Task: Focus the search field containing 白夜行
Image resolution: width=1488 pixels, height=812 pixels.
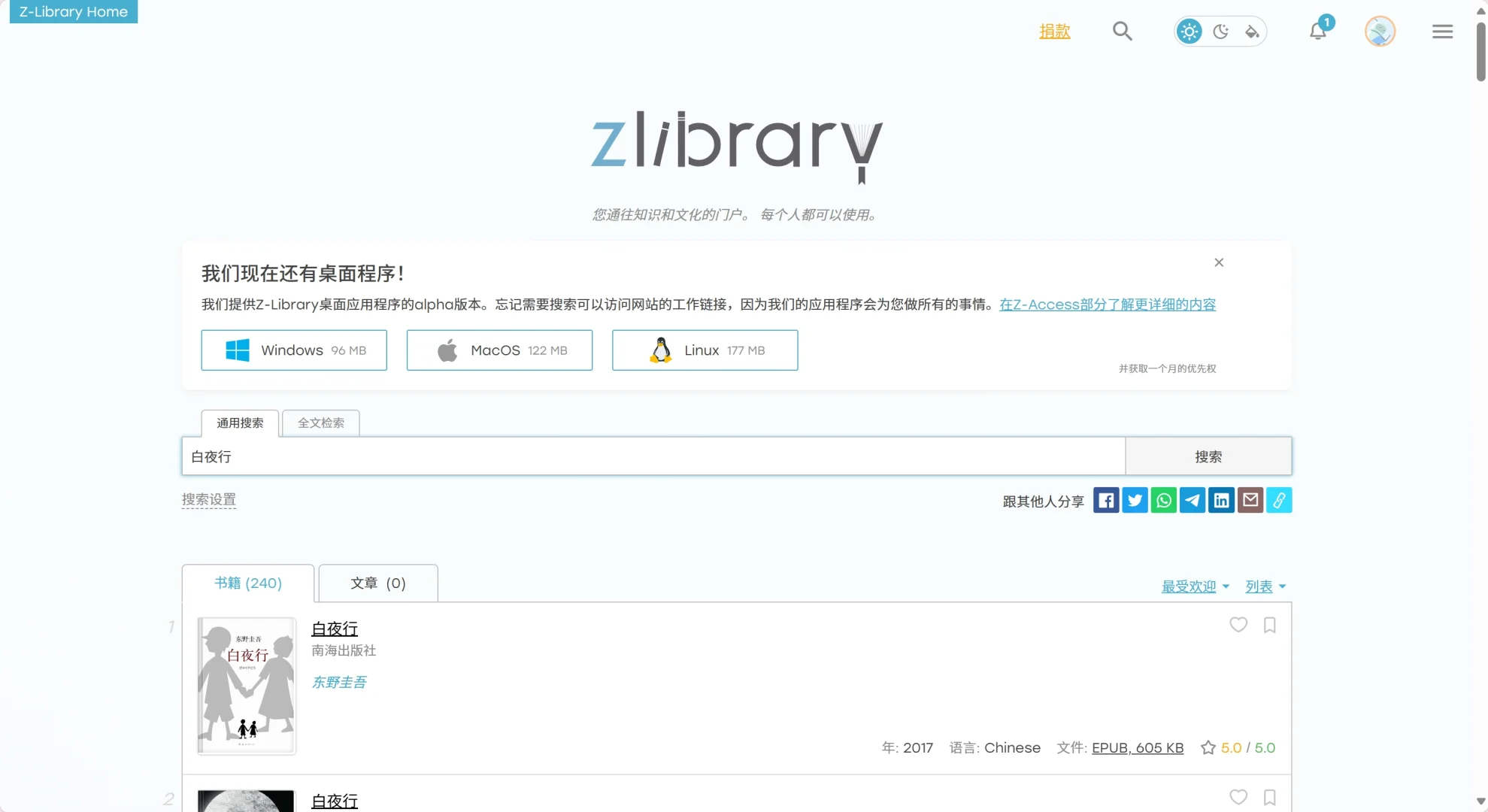Action: pos(653,456)
